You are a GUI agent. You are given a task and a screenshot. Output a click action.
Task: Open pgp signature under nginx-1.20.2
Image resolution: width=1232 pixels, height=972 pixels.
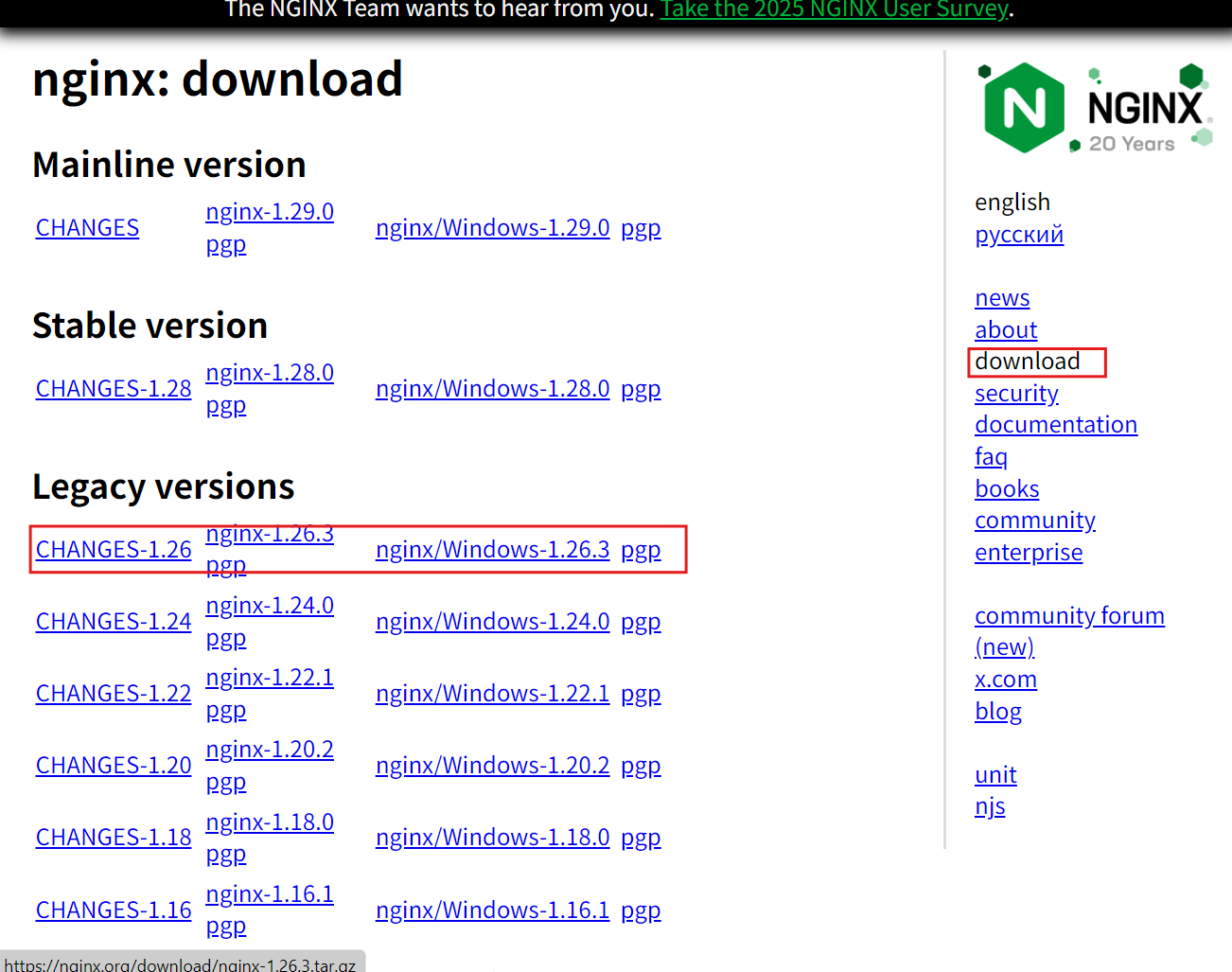pyautogui.click(x=226, y=782)
